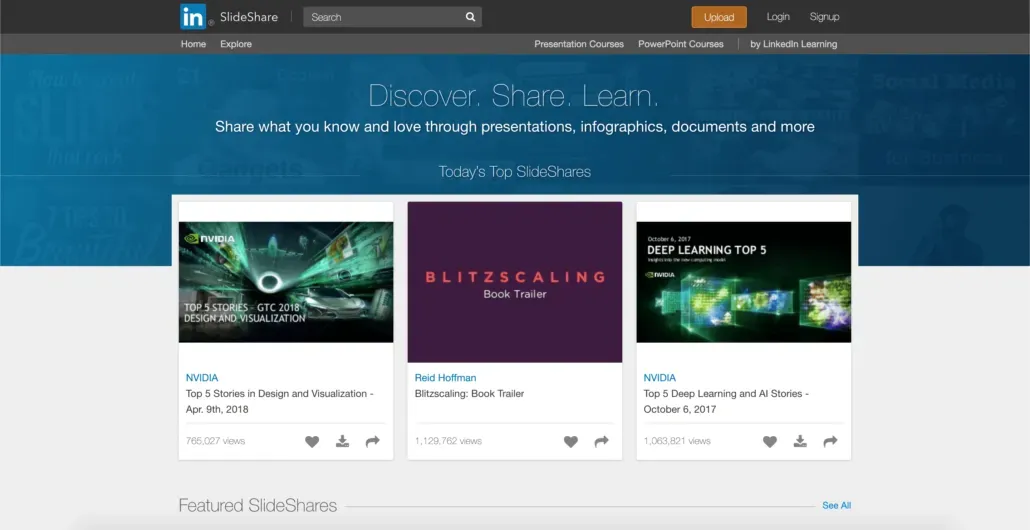Click the Featured SlideShares heading

point(258,506)
